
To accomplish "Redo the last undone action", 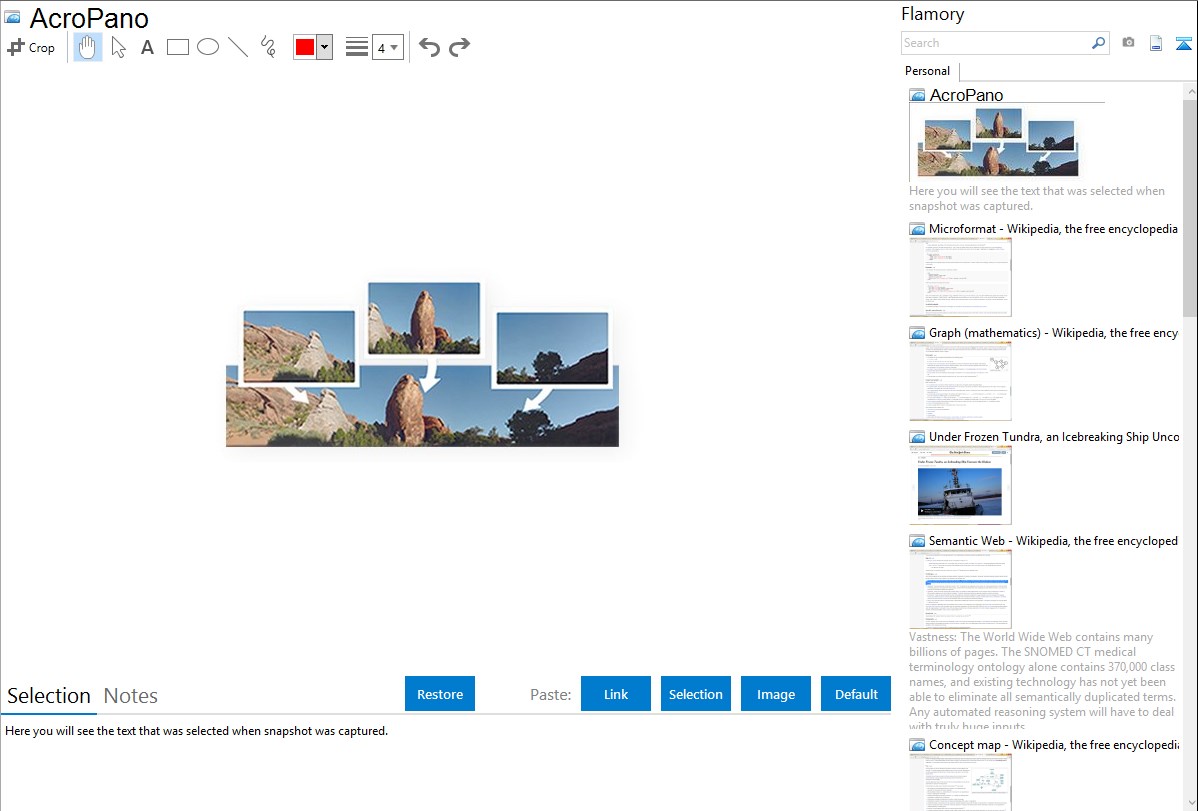I will (459, 47).
